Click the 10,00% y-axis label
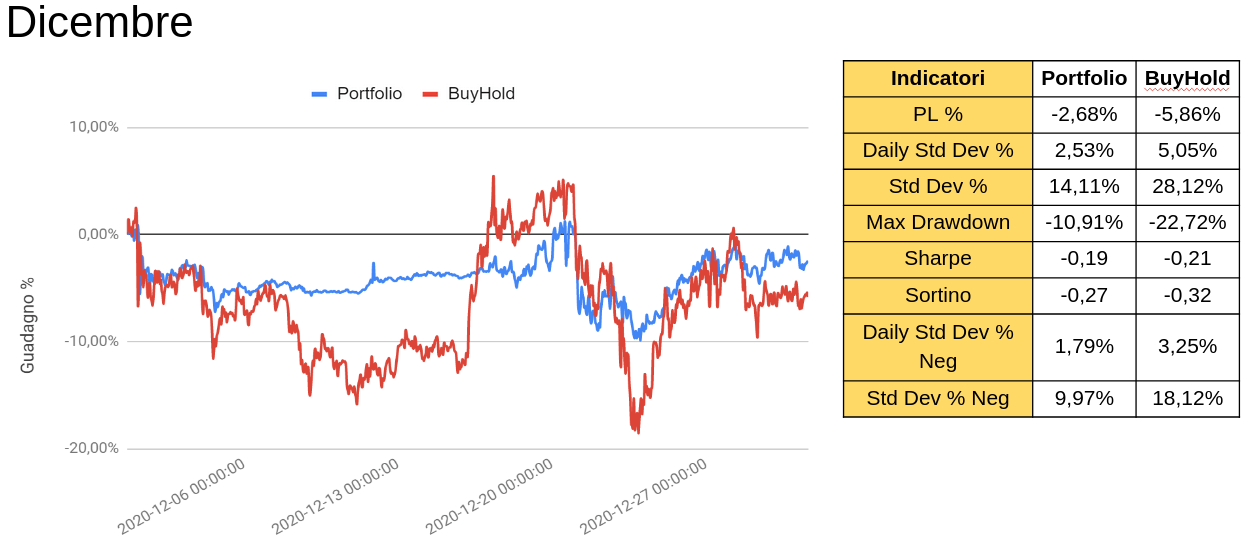 point(93,127)
